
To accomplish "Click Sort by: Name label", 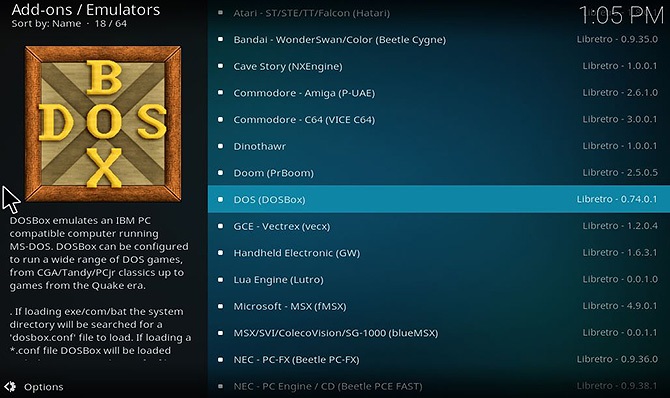I will point(46,24).
